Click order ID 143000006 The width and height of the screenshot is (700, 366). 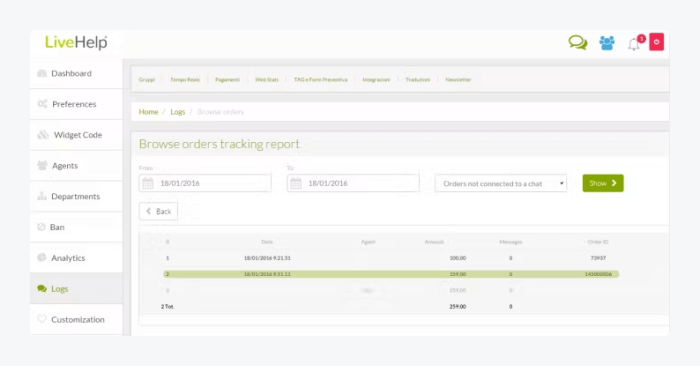598,274
